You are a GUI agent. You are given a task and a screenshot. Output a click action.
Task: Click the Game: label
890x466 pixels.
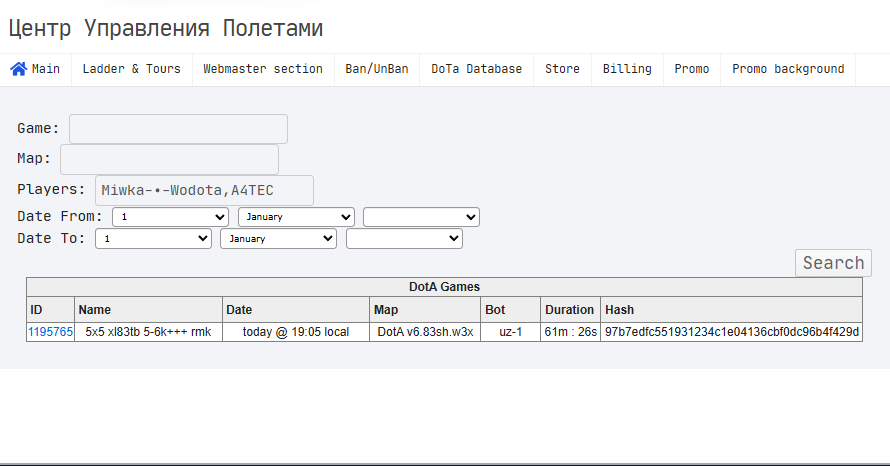click(38, 129)
